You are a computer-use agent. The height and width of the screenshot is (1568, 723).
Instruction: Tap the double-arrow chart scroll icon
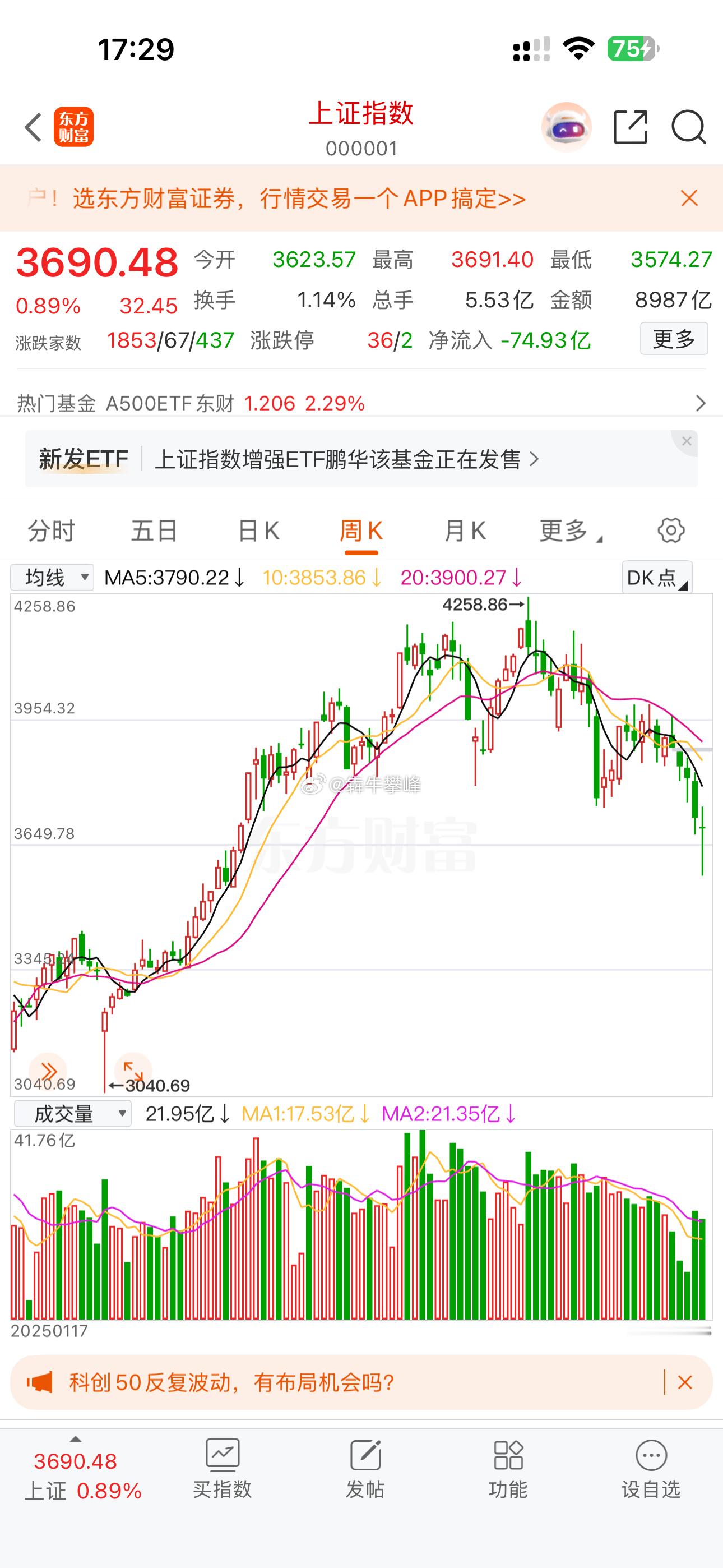pos(49,1070)
